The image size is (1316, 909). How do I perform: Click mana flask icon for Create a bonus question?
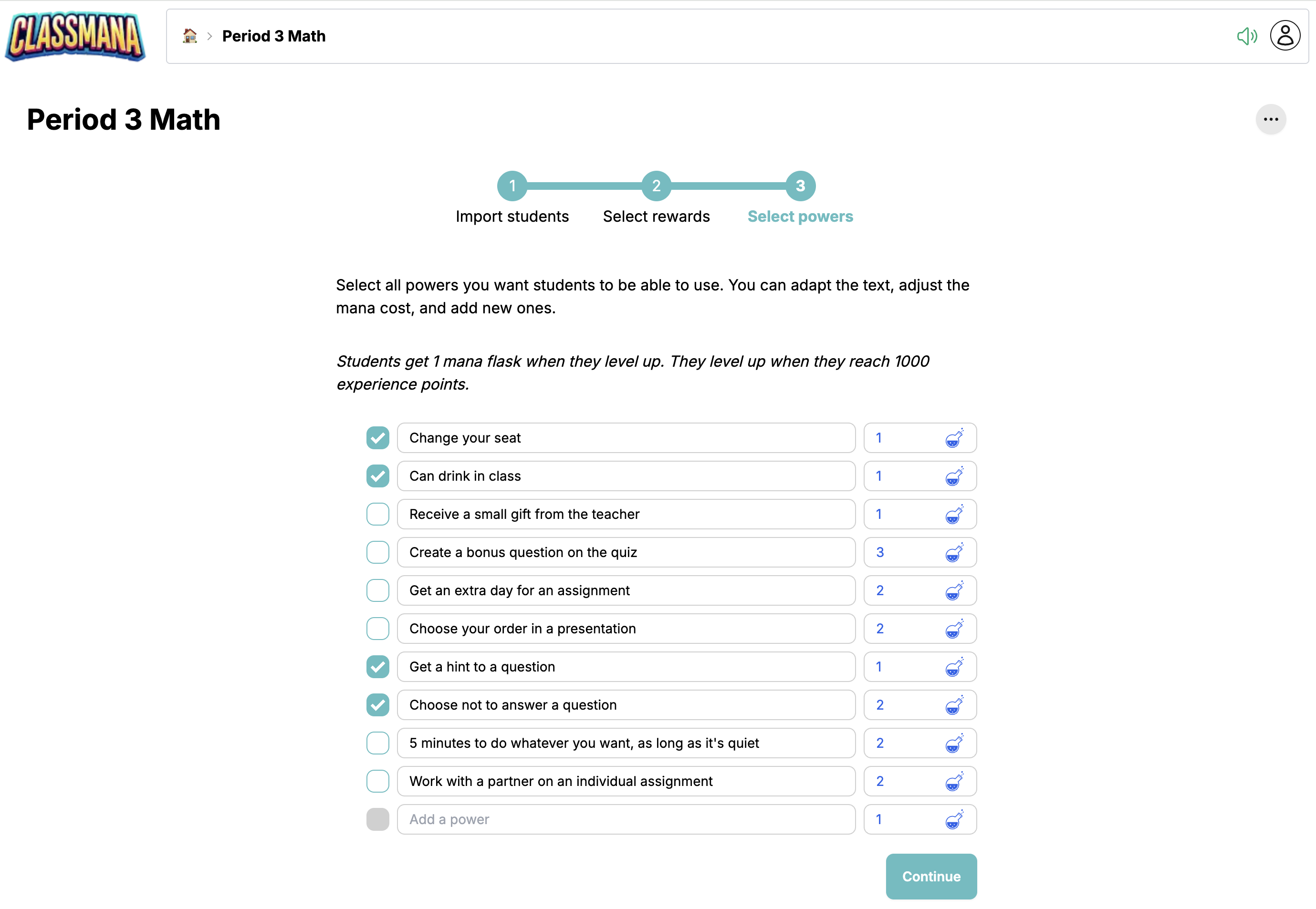pyautogui.click(x=954, y=552)
